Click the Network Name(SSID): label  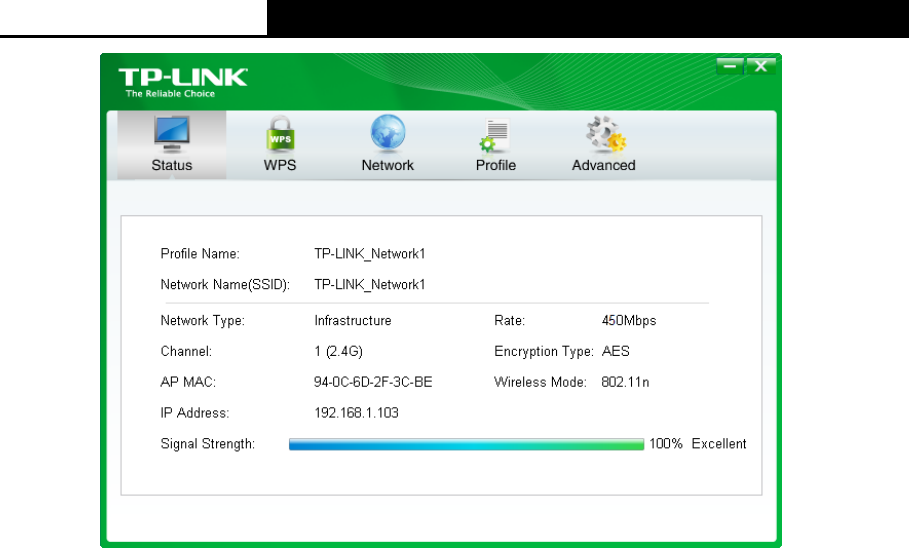pos(225,285)
